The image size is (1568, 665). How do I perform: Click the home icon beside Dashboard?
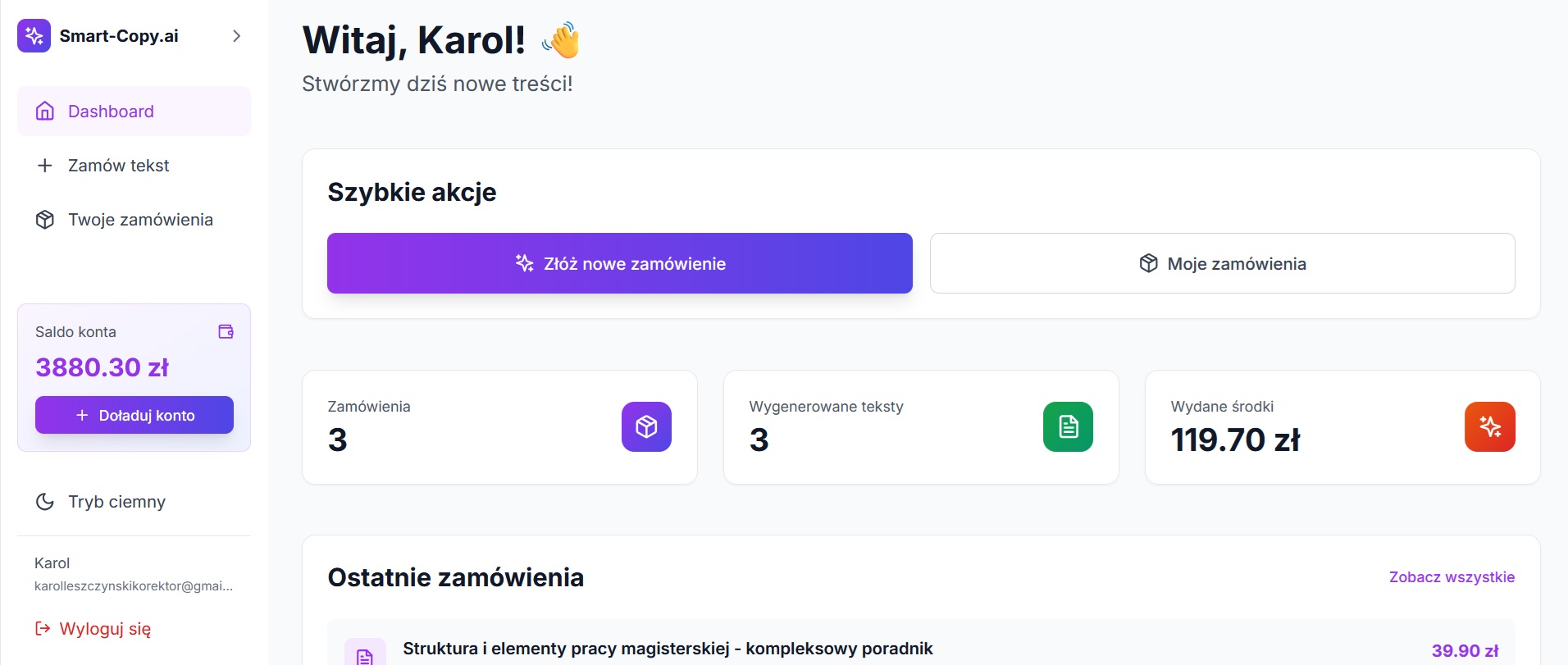[x=44, y=111]
